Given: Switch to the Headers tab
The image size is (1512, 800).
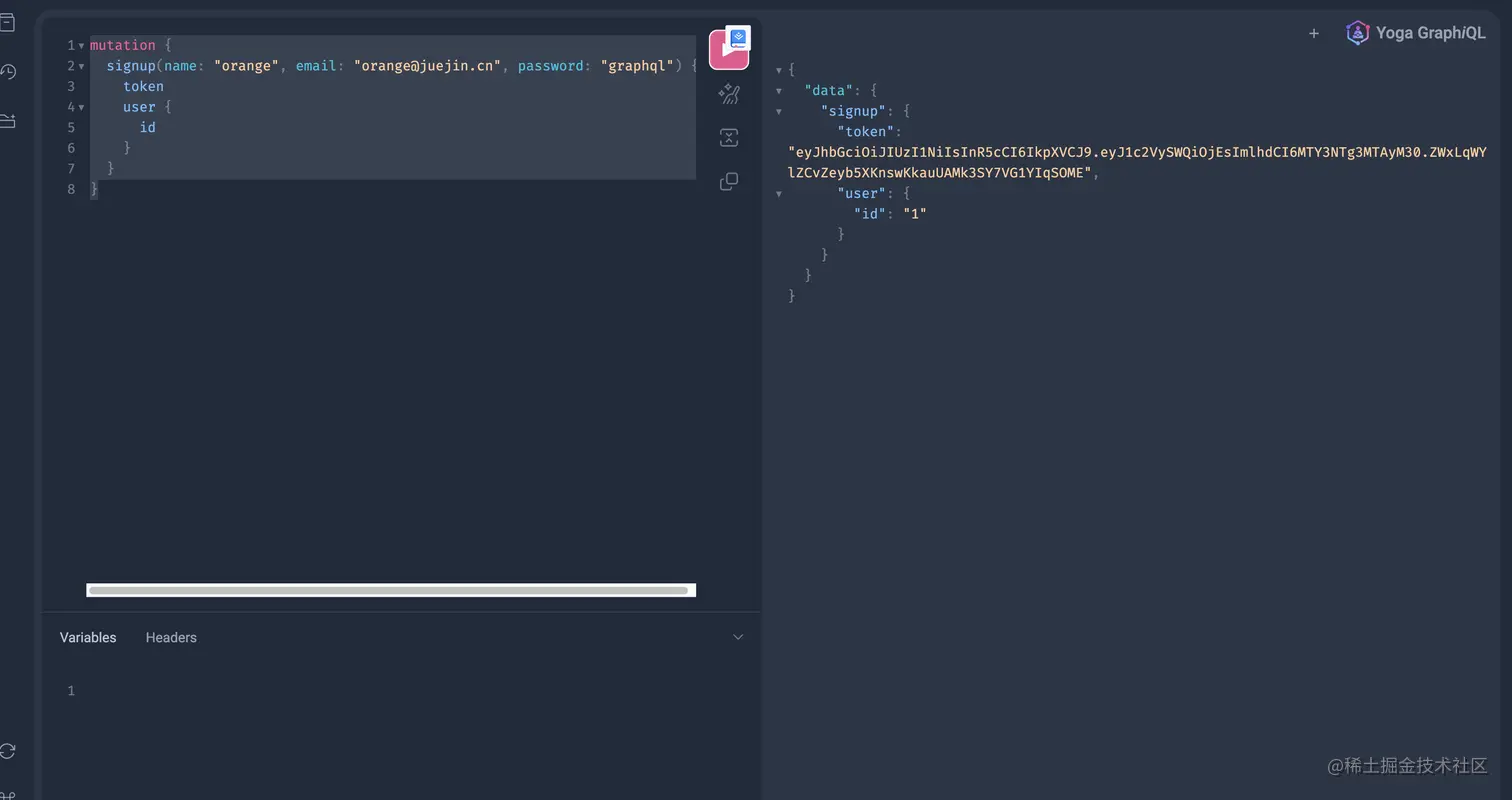Looking at the screenshot, I should tap(171, 637).
